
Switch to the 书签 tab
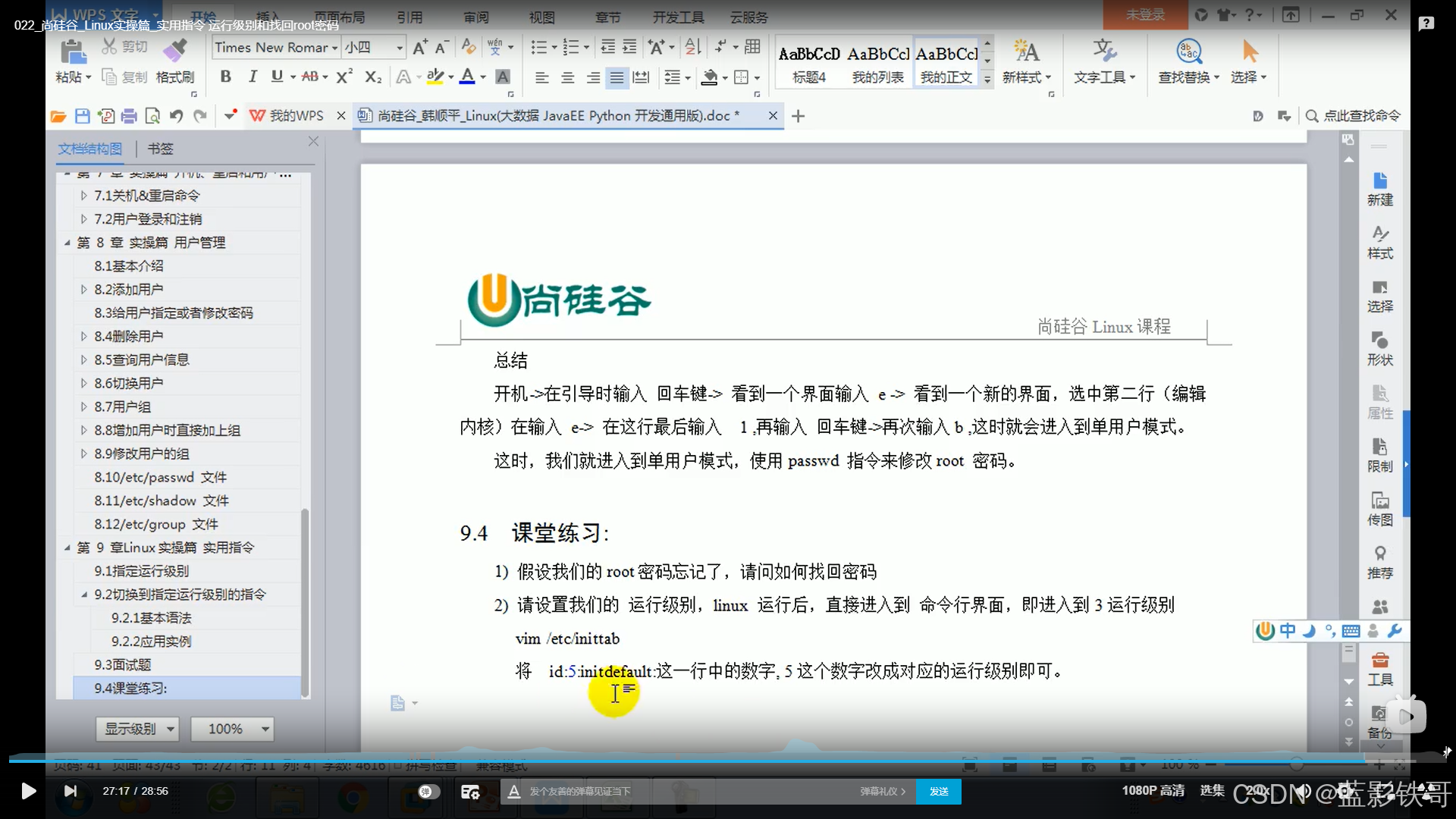pyautogui.click(x=160, y=149)
